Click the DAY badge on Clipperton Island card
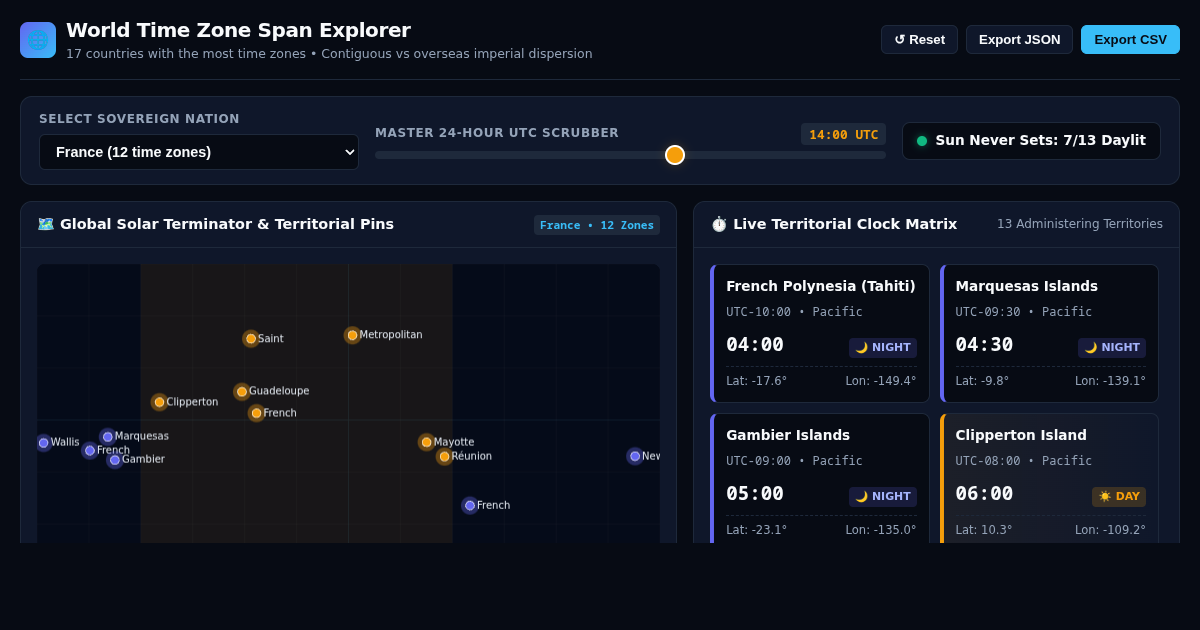Viewport: 1200px width, 630px height. (1119, 497)
